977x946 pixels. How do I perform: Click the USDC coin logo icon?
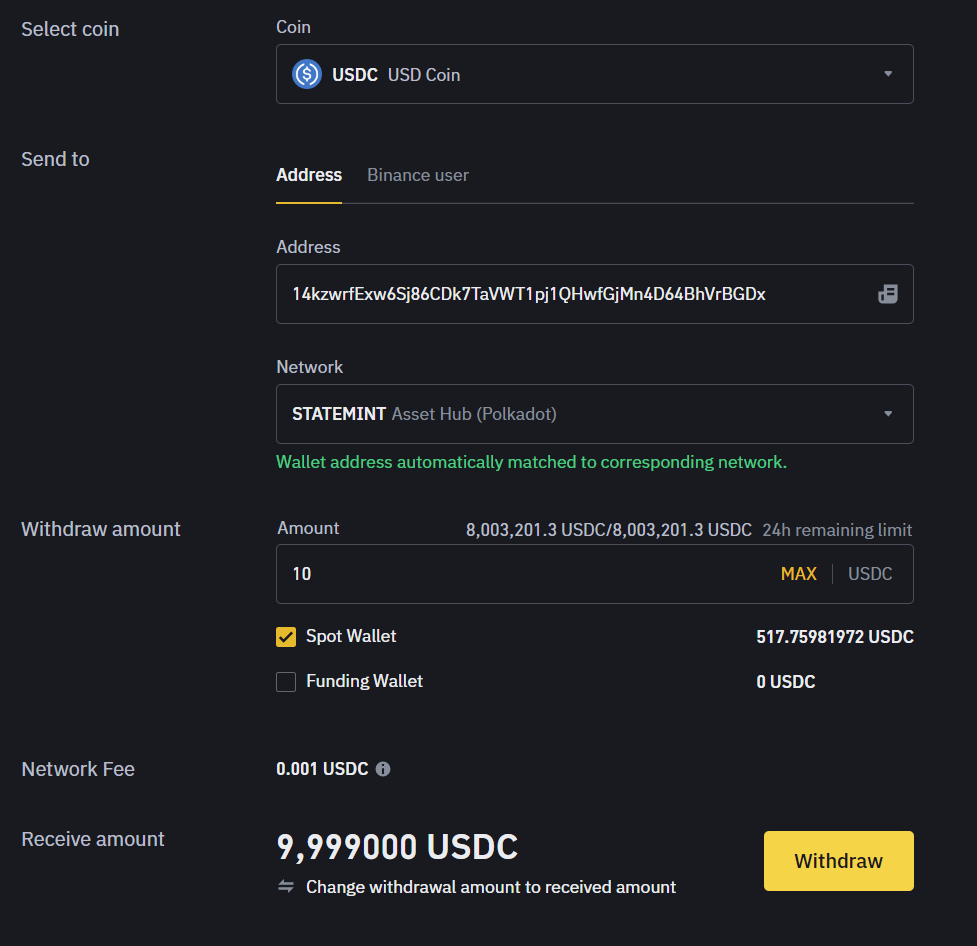(307, 73)
